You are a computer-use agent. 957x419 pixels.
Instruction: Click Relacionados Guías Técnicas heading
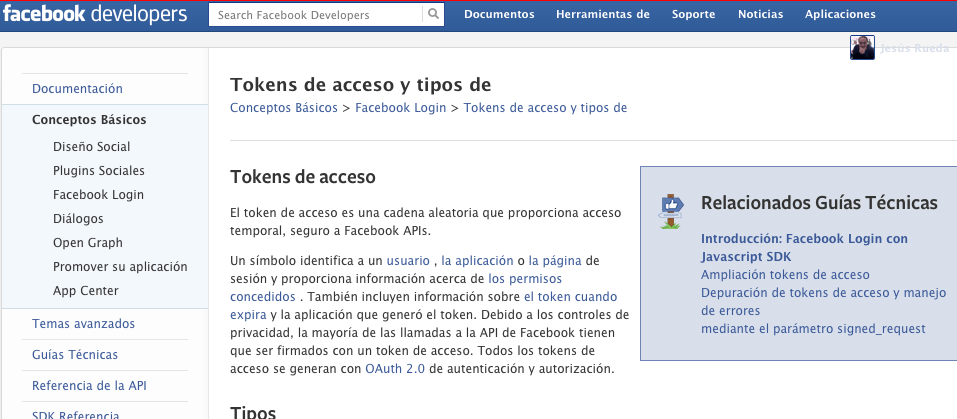(x=819, y=202)
